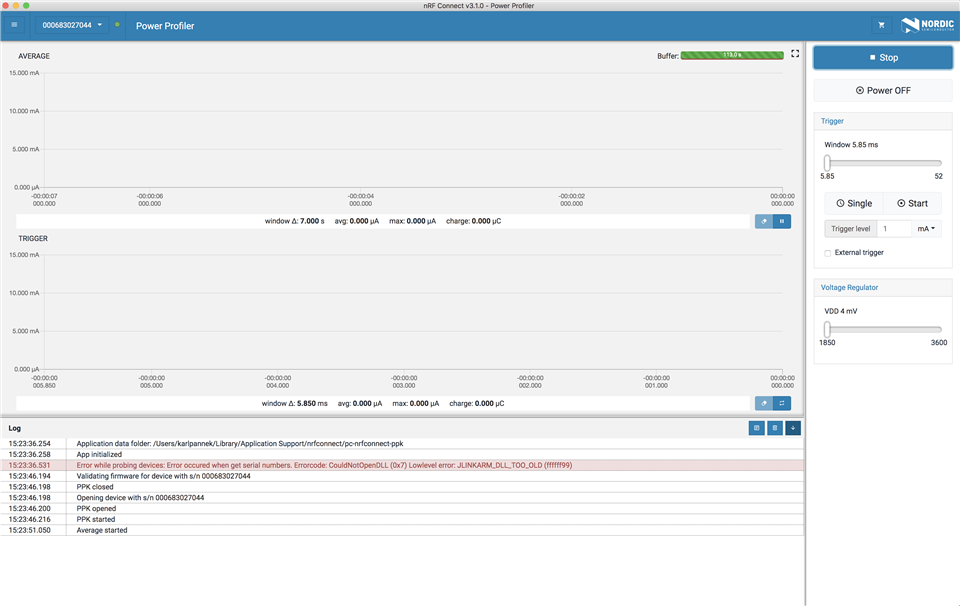Click the Power Profiler app title
Image resolution: width=960 pixels, height=606 pixels.
165,26
